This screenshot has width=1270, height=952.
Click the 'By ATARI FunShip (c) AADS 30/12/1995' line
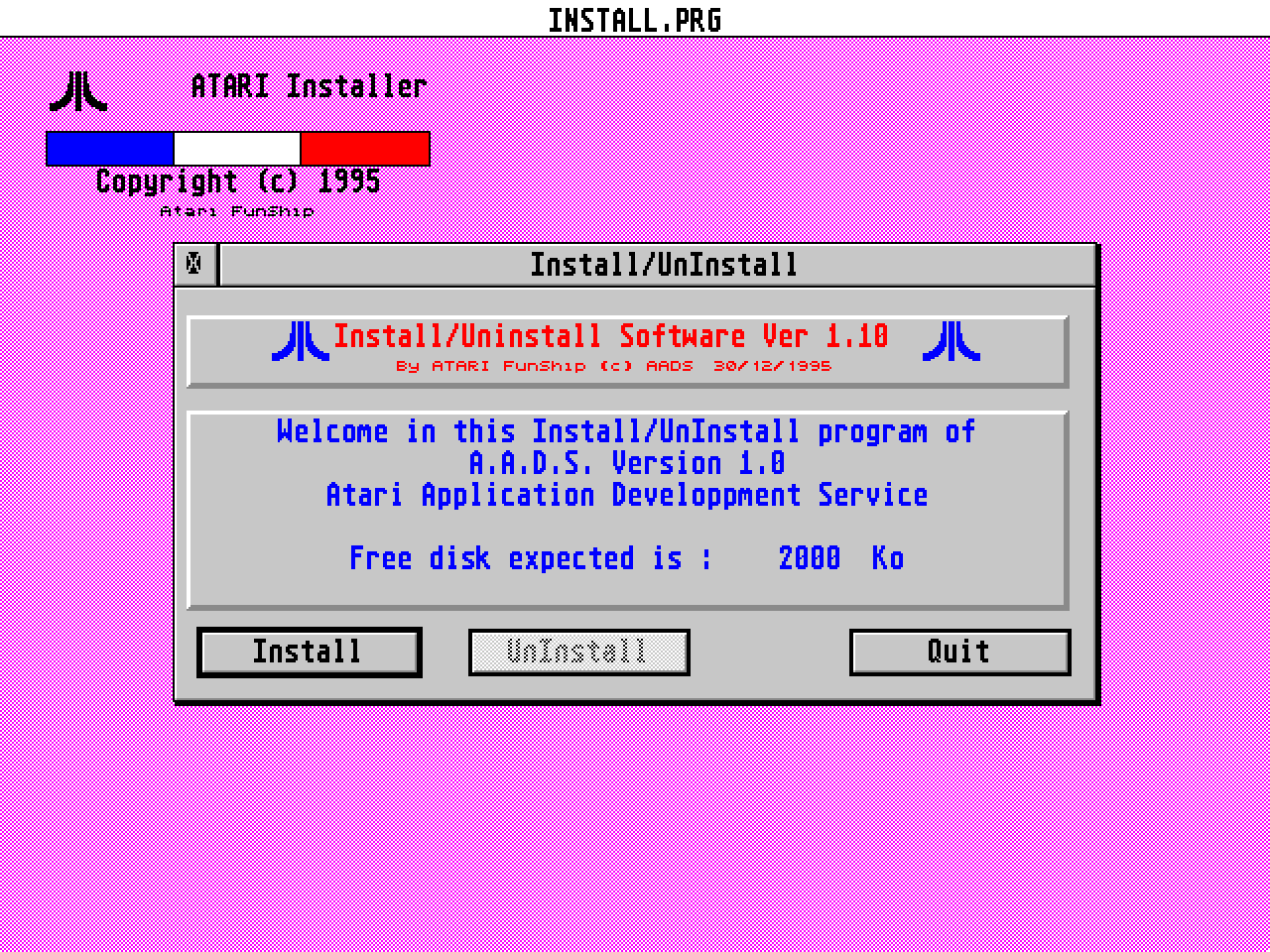click(613, 366)
